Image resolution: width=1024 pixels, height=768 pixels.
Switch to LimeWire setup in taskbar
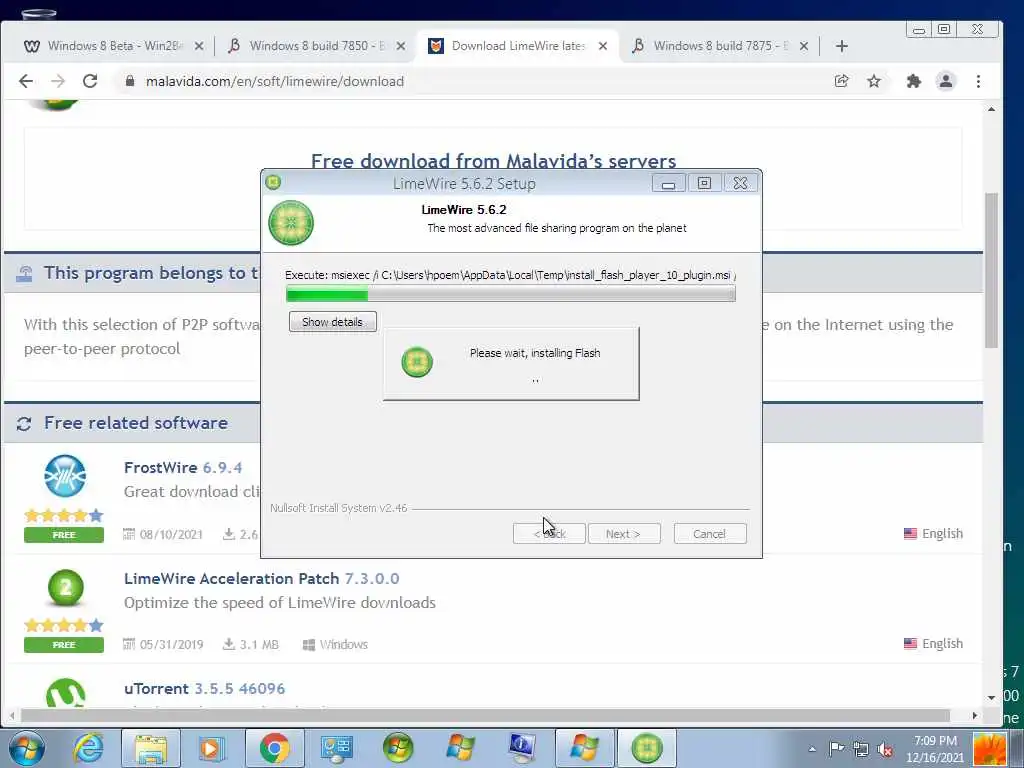[x=647, y=748]
